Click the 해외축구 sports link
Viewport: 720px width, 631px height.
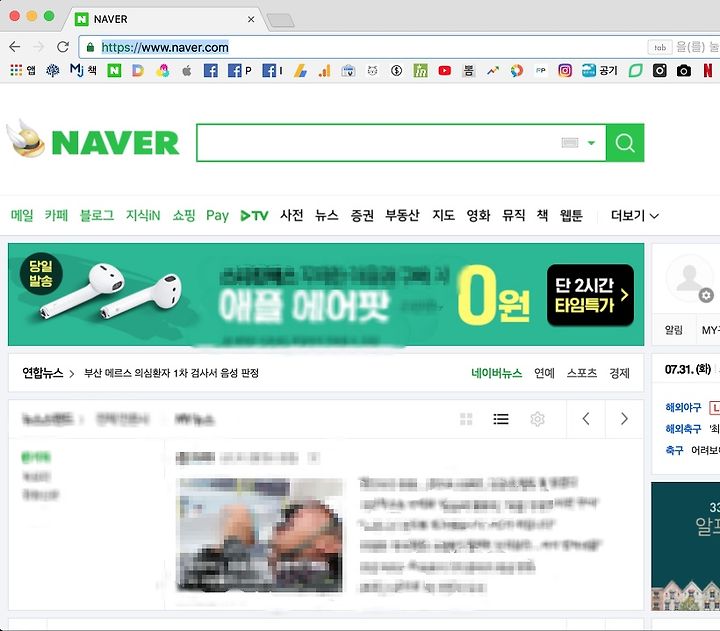683,429
